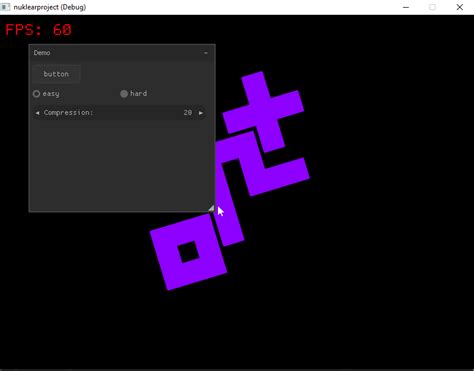The height and width of the screenshot is (371, 474).
Task: Click the red FPS counter text
Action: coord(38,30)
